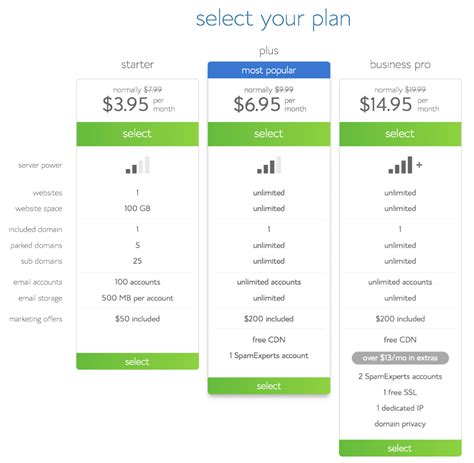Click the business pro server power bars icon
The height and width of the screenshot is (463, 474).
click(x=405, y=165)
